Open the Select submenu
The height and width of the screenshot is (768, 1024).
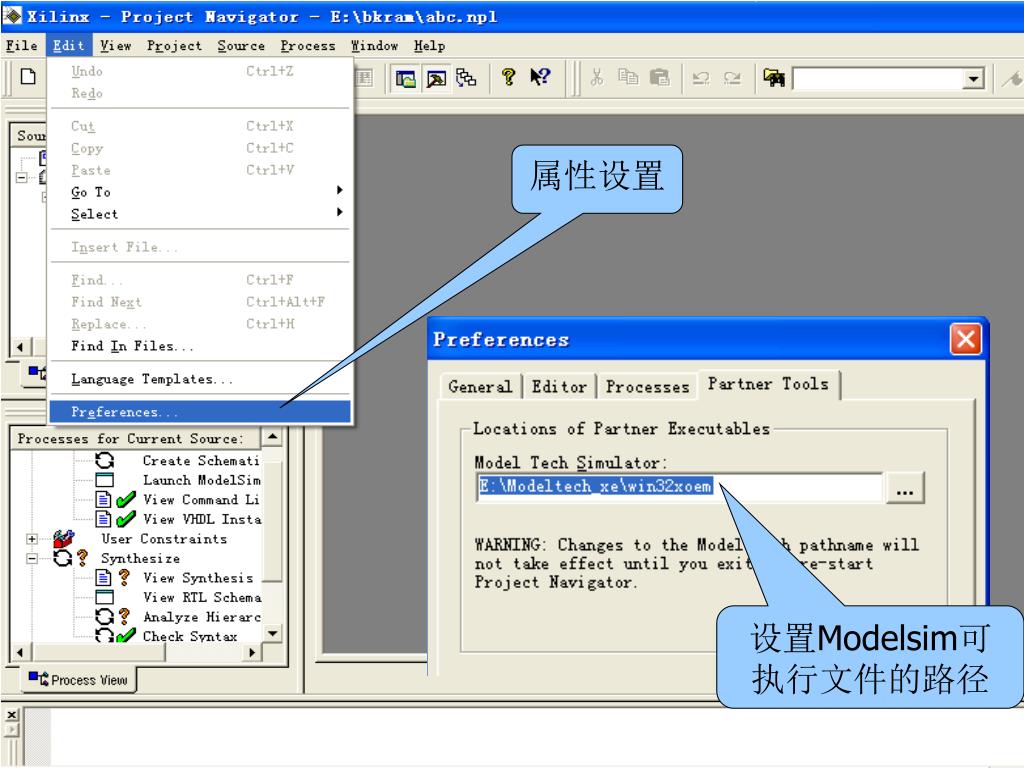pyautogui.click(x=200, y=214)
